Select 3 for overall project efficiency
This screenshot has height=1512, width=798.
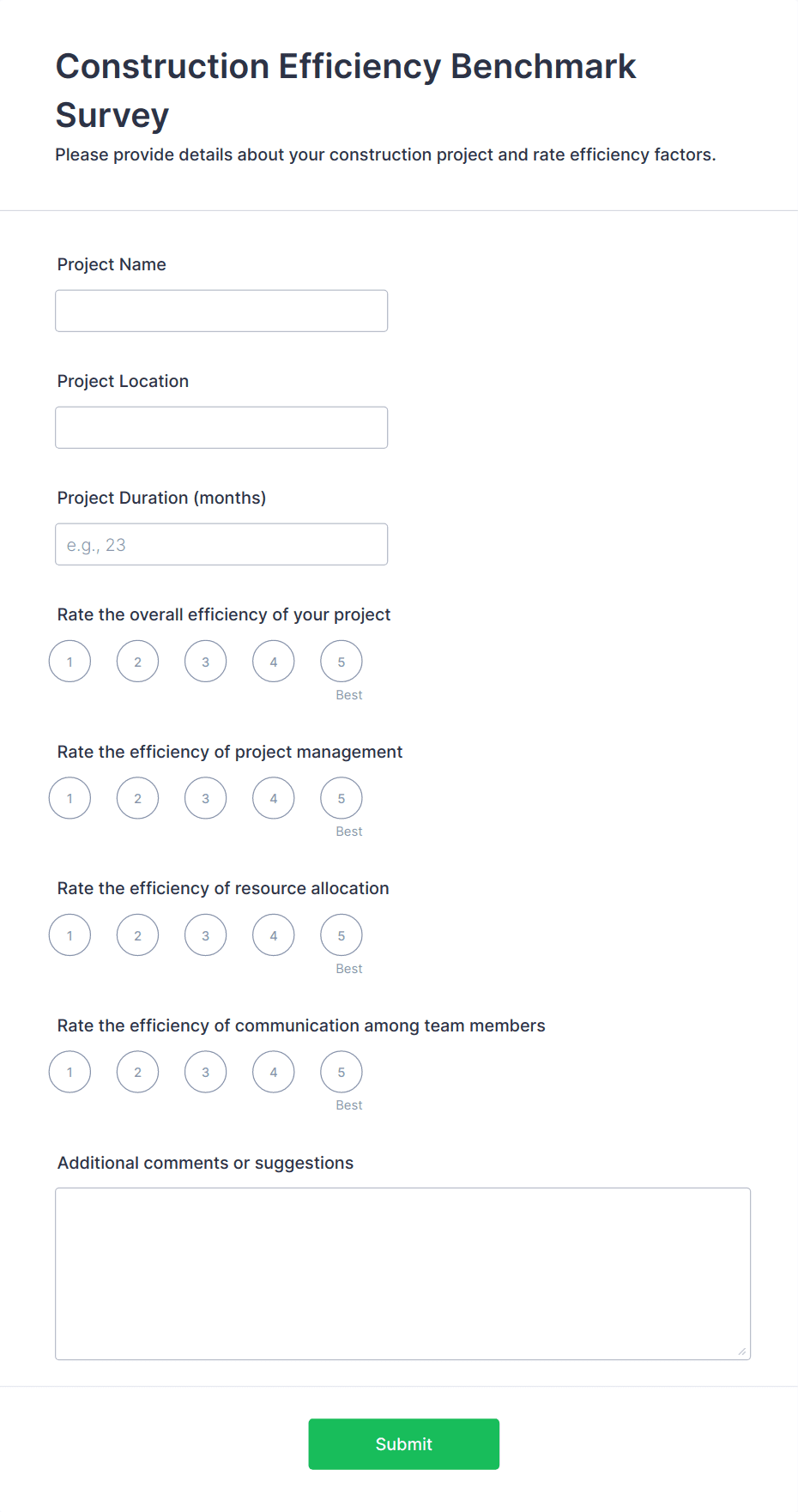tap(205, 662)
